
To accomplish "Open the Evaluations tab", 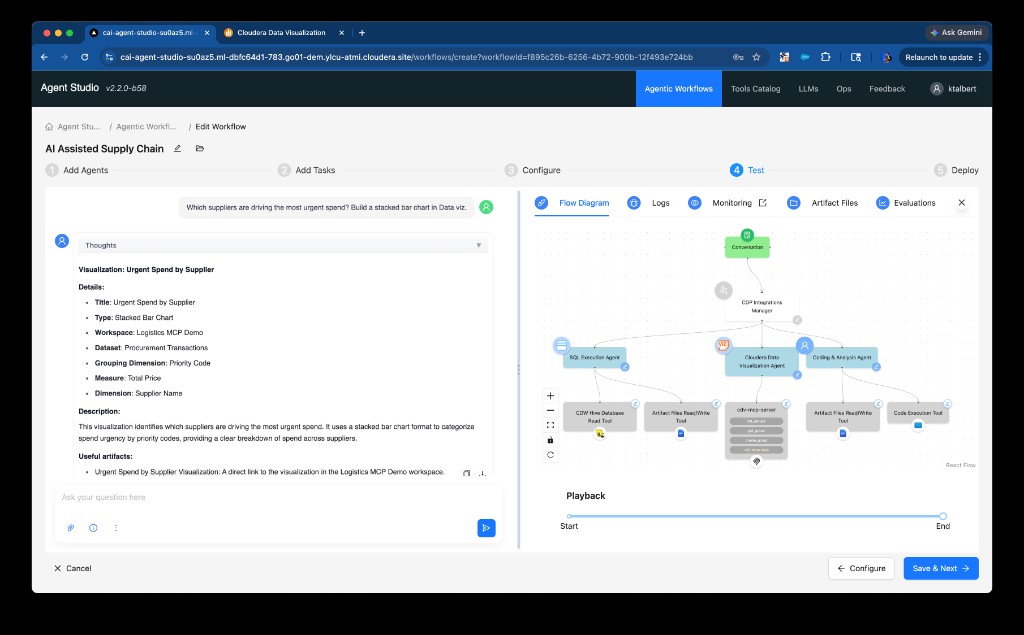I will click(x=906, y=203).
